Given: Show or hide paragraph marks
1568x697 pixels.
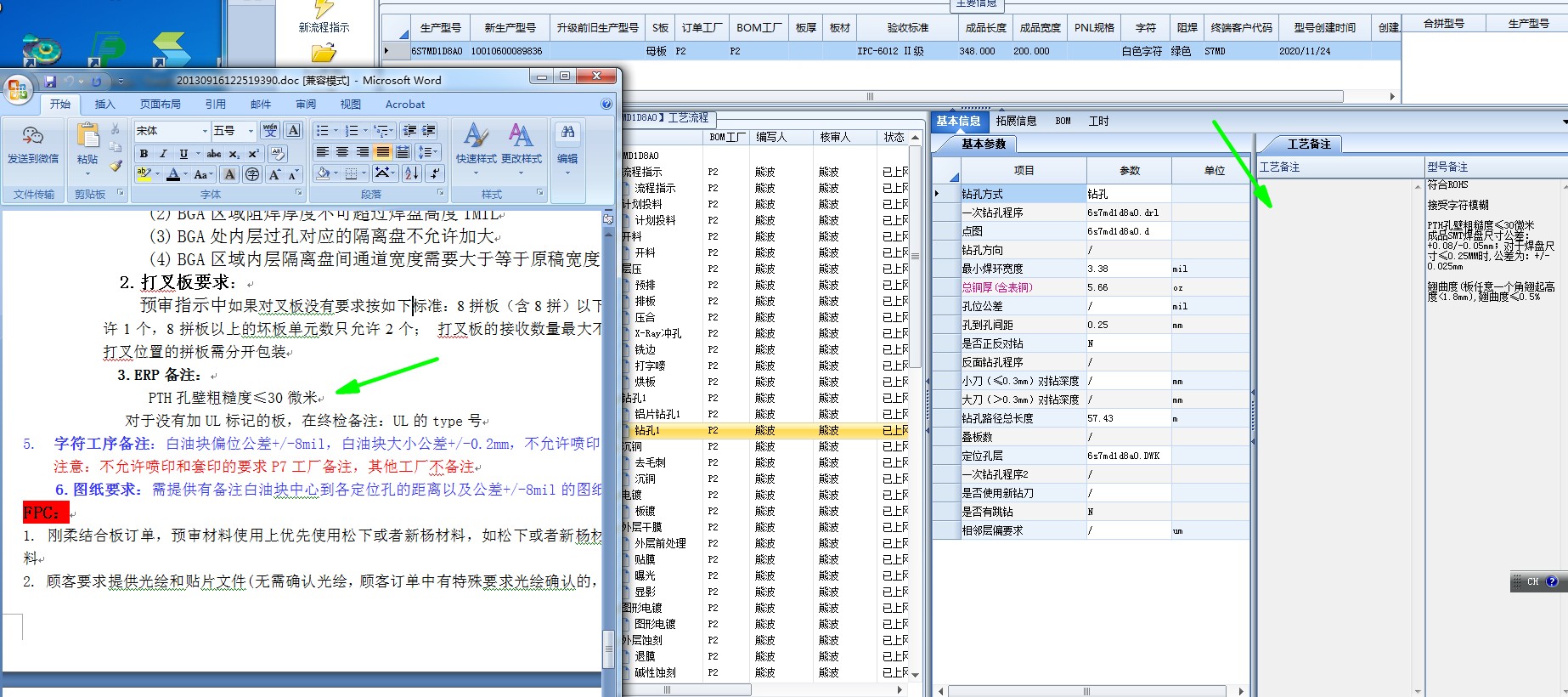Looking at the screenshot, I should pyautogui.click(x=434, y=173).
